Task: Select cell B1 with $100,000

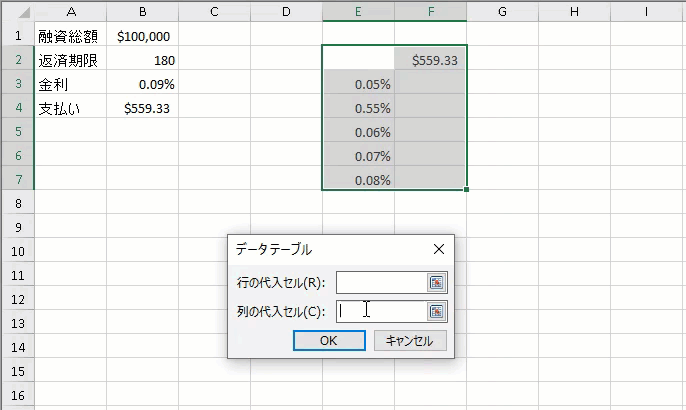Action: click(x=143, y=36)
